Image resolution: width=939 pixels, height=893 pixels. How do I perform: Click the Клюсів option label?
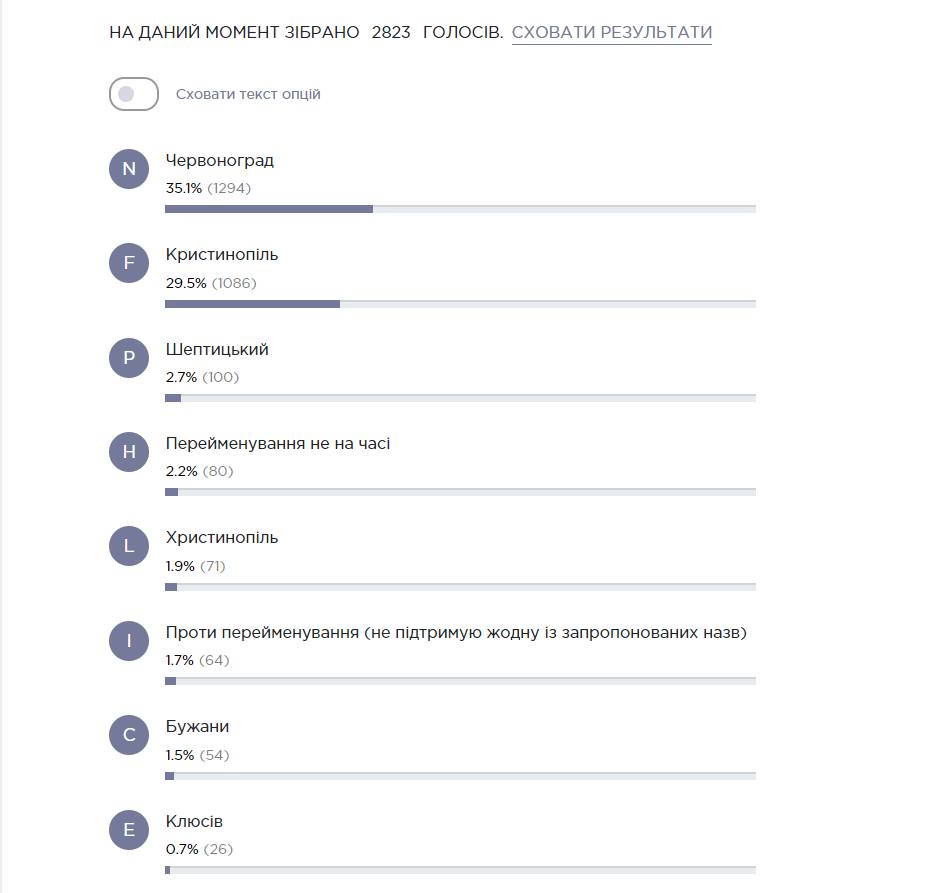(x=194, y=821)
